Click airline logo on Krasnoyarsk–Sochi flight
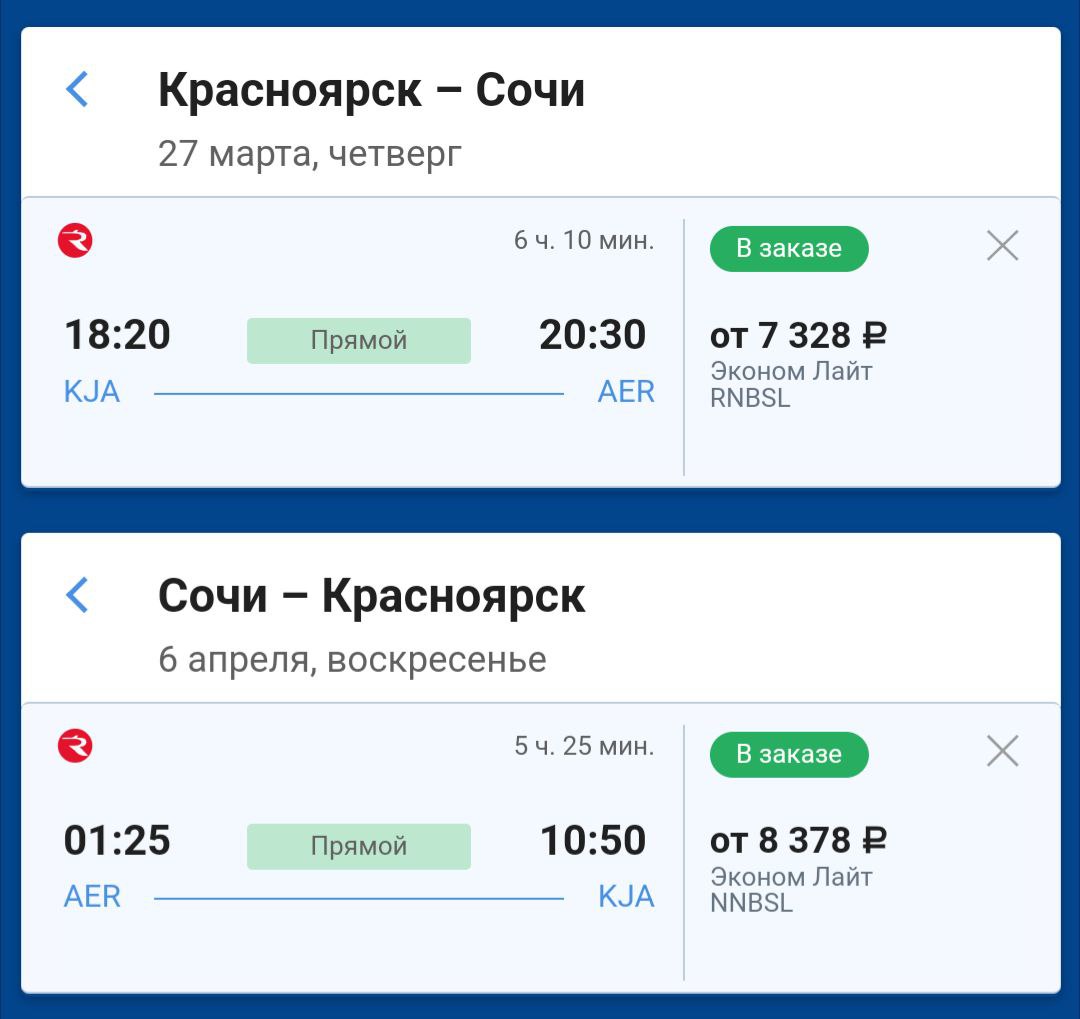The height and width of the screenshot is (1019, 1080). click(x=75, y=241)
